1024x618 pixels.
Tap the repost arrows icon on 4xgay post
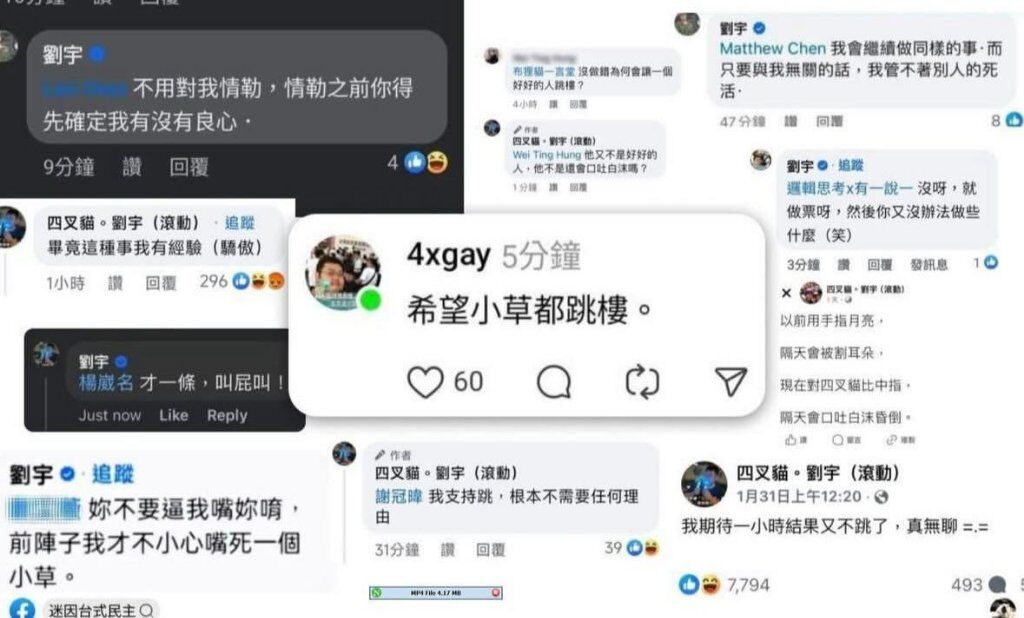click(x=642, y=382)
